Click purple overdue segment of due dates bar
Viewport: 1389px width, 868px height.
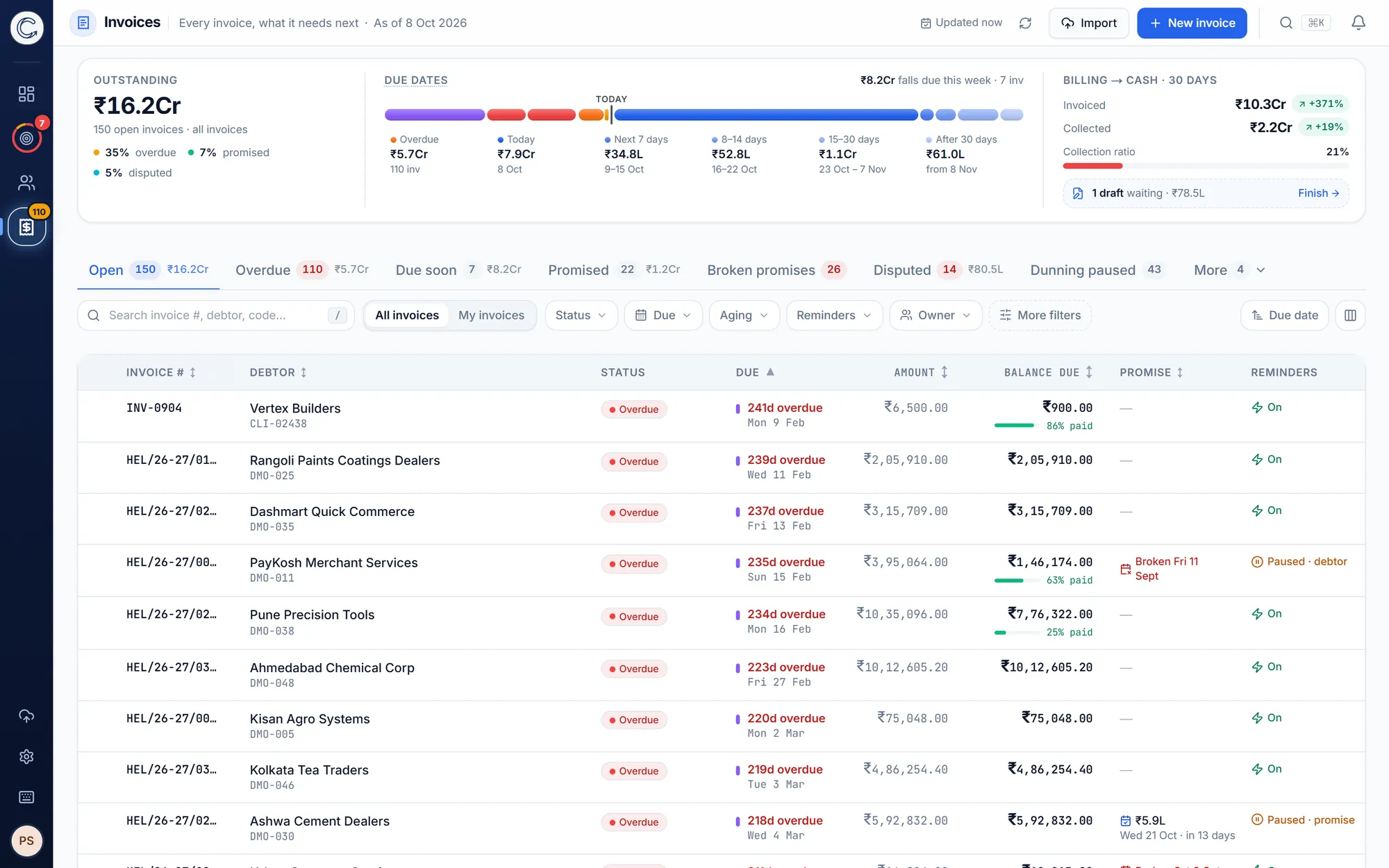435,115
